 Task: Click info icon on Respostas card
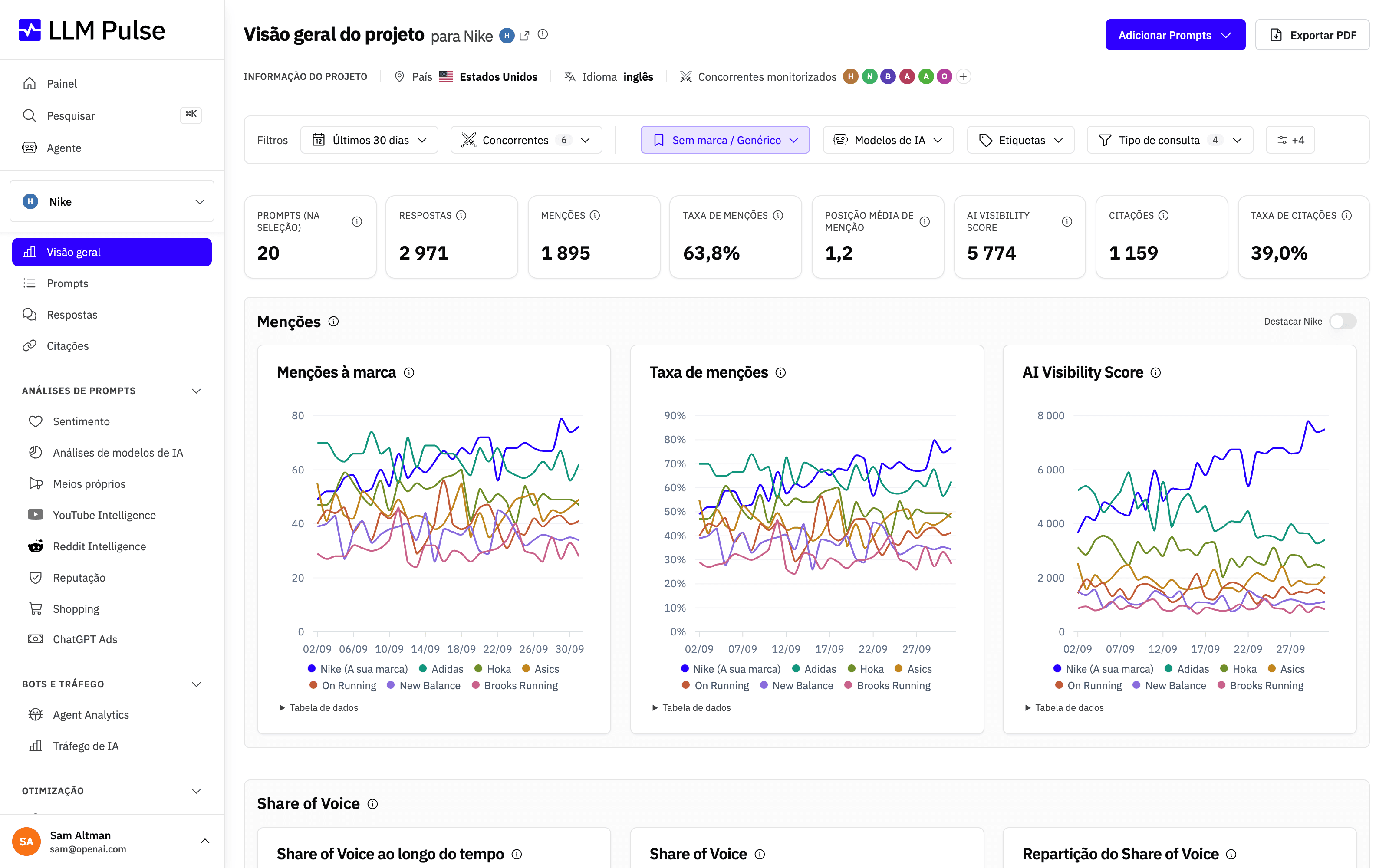pos(461,215)
